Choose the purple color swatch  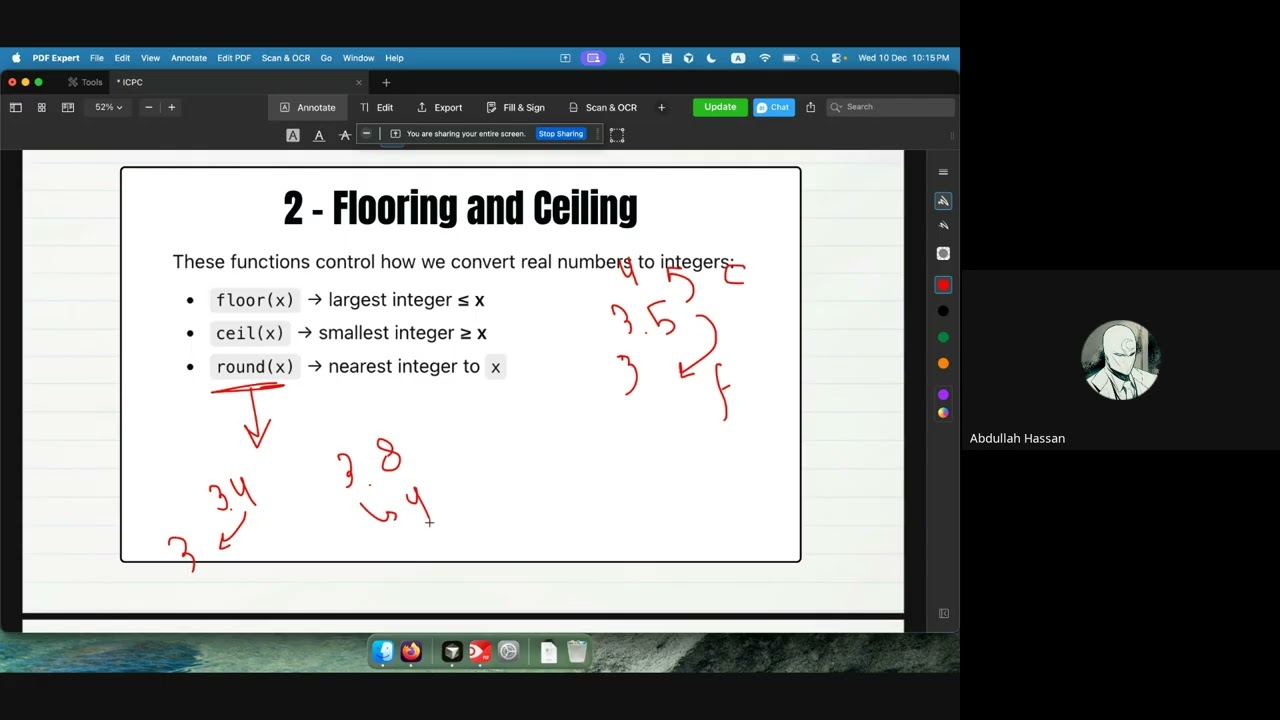943,395
